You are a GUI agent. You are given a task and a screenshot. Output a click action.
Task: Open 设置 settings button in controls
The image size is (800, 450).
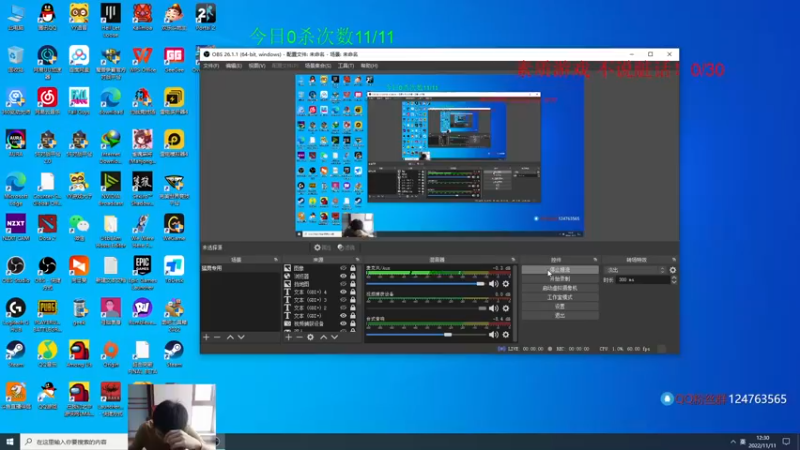click(560, 307)
